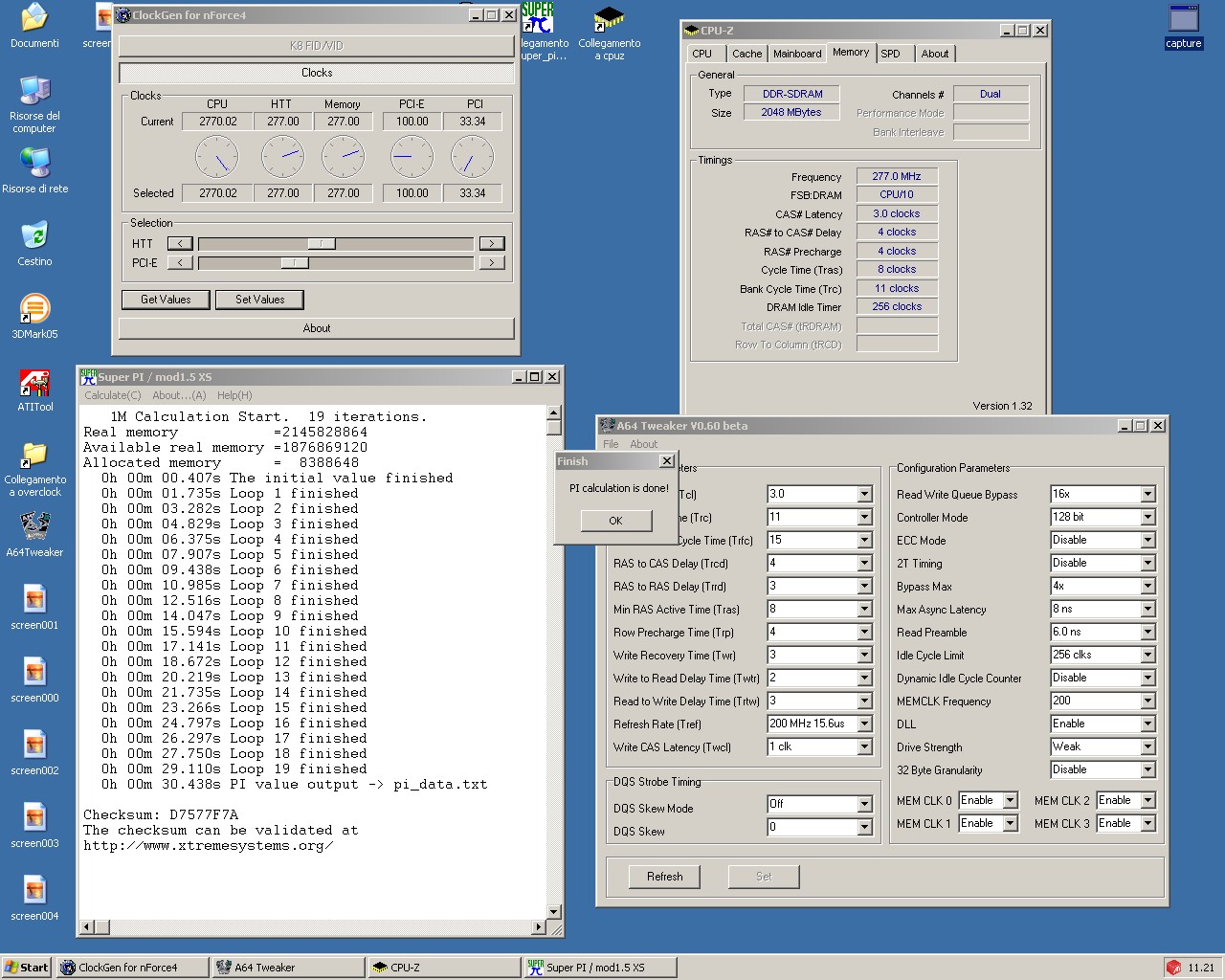Image resolution: width=1225 pixels, height=980 pixels.
Task: Click Super PI horizontal scrollbar right arrow
Action: tap(538, 927)
